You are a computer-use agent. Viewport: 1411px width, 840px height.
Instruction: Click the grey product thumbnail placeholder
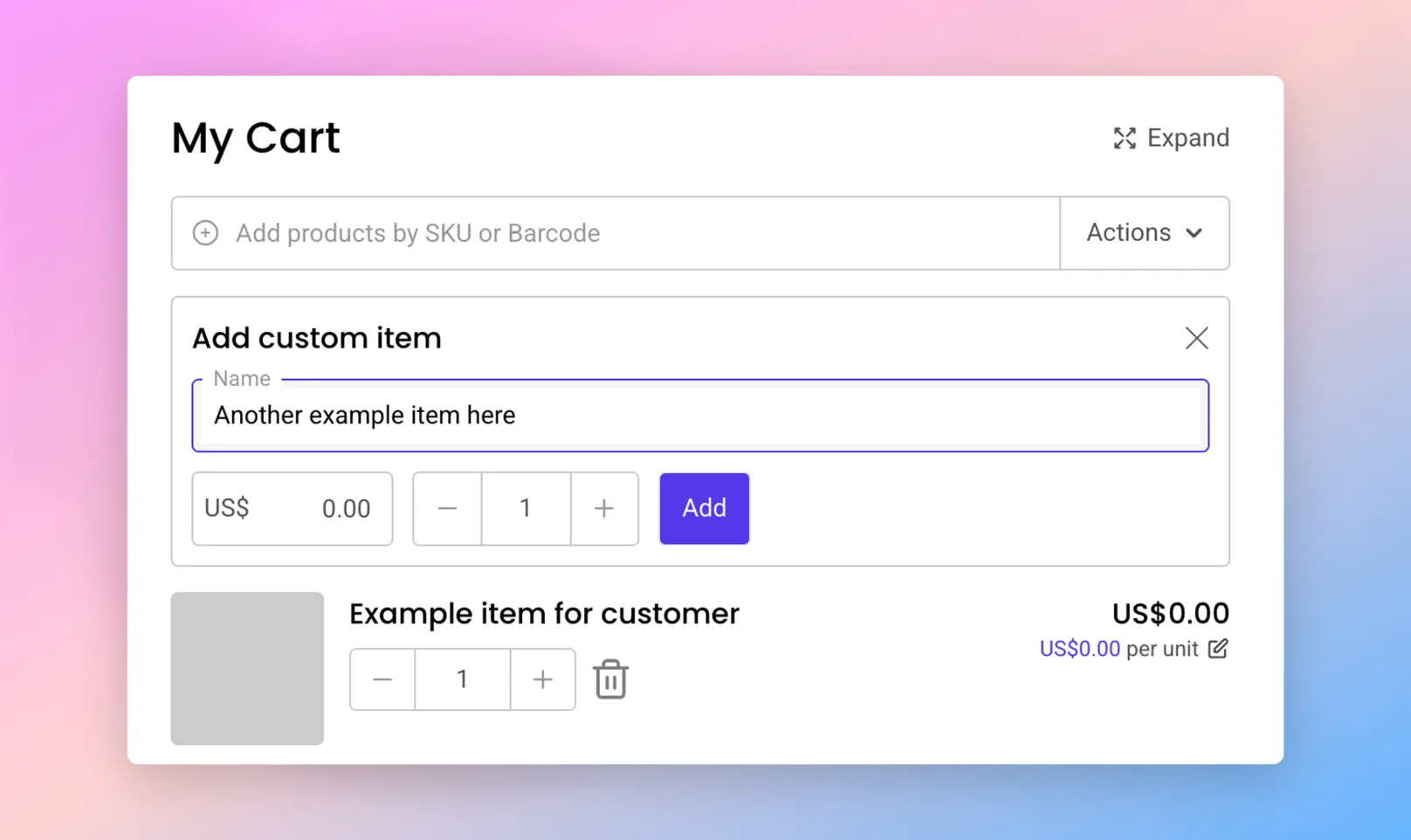coord(247,669)
